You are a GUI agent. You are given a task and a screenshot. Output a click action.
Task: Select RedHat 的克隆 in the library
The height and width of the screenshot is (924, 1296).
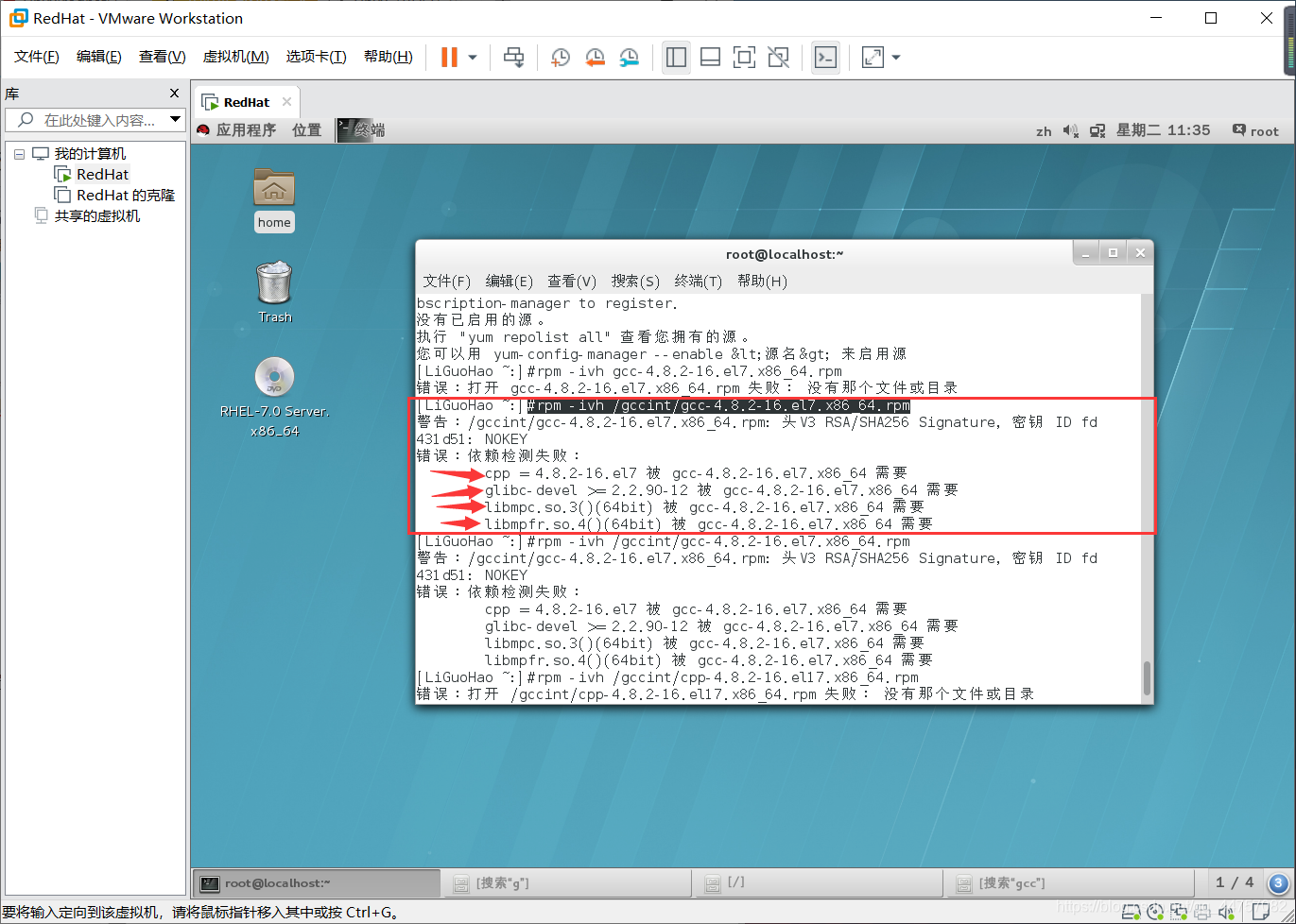tap(126, 196)
